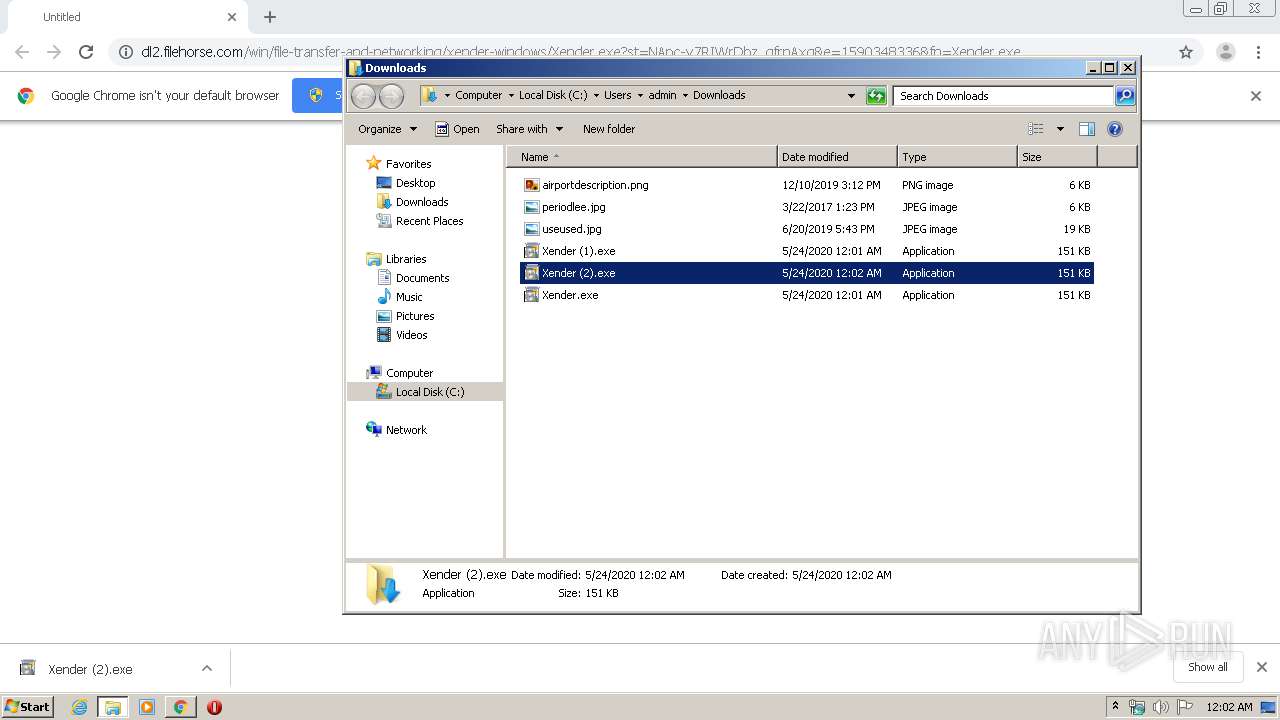Open the Explorer help question mark icon
Viewport: 1280px width, 720px height.
coord(1115,129)
